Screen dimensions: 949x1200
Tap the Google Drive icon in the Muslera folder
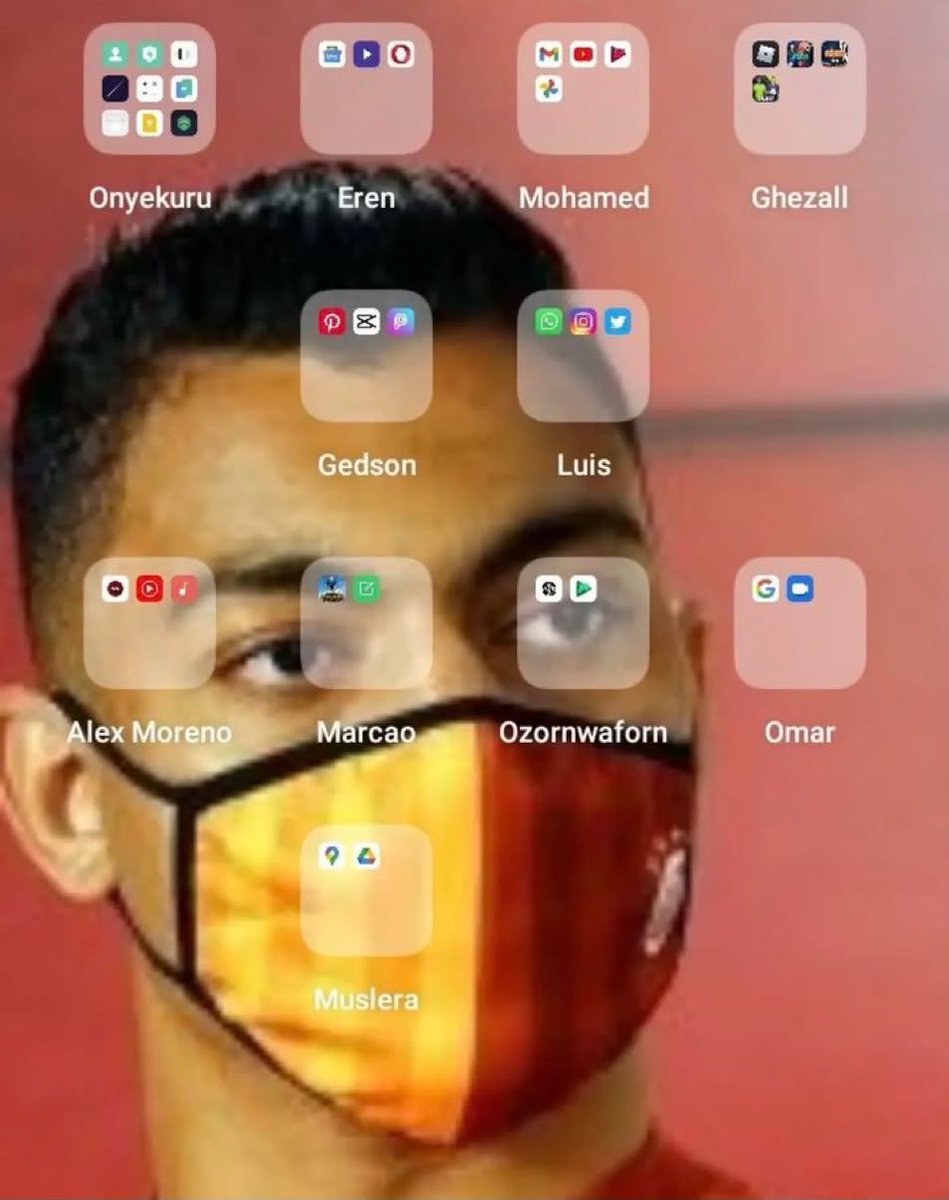pyautogui.click(x=366, y=856)
